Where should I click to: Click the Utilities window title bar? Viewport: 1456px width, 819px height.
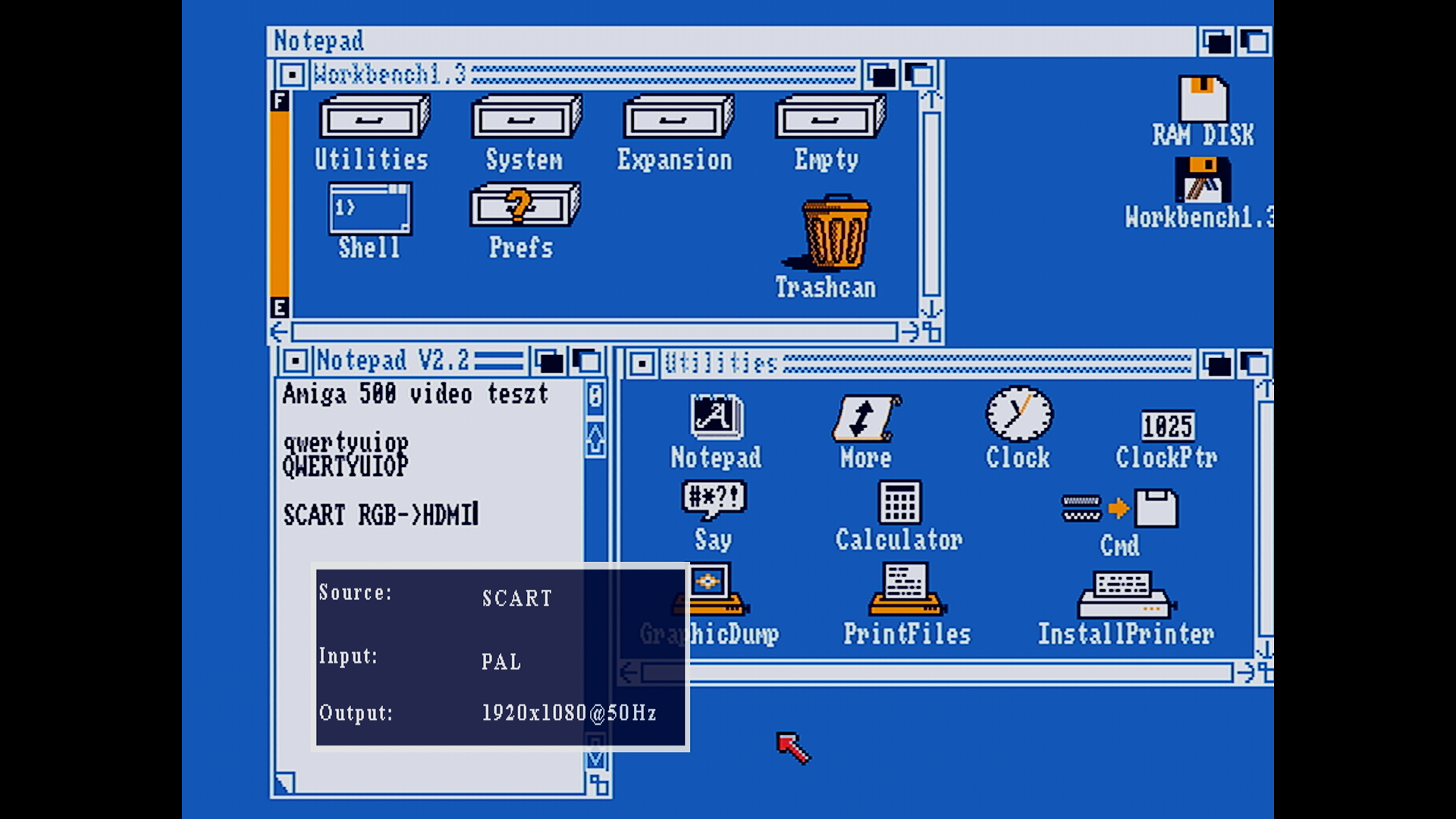(x=927, y=364)
